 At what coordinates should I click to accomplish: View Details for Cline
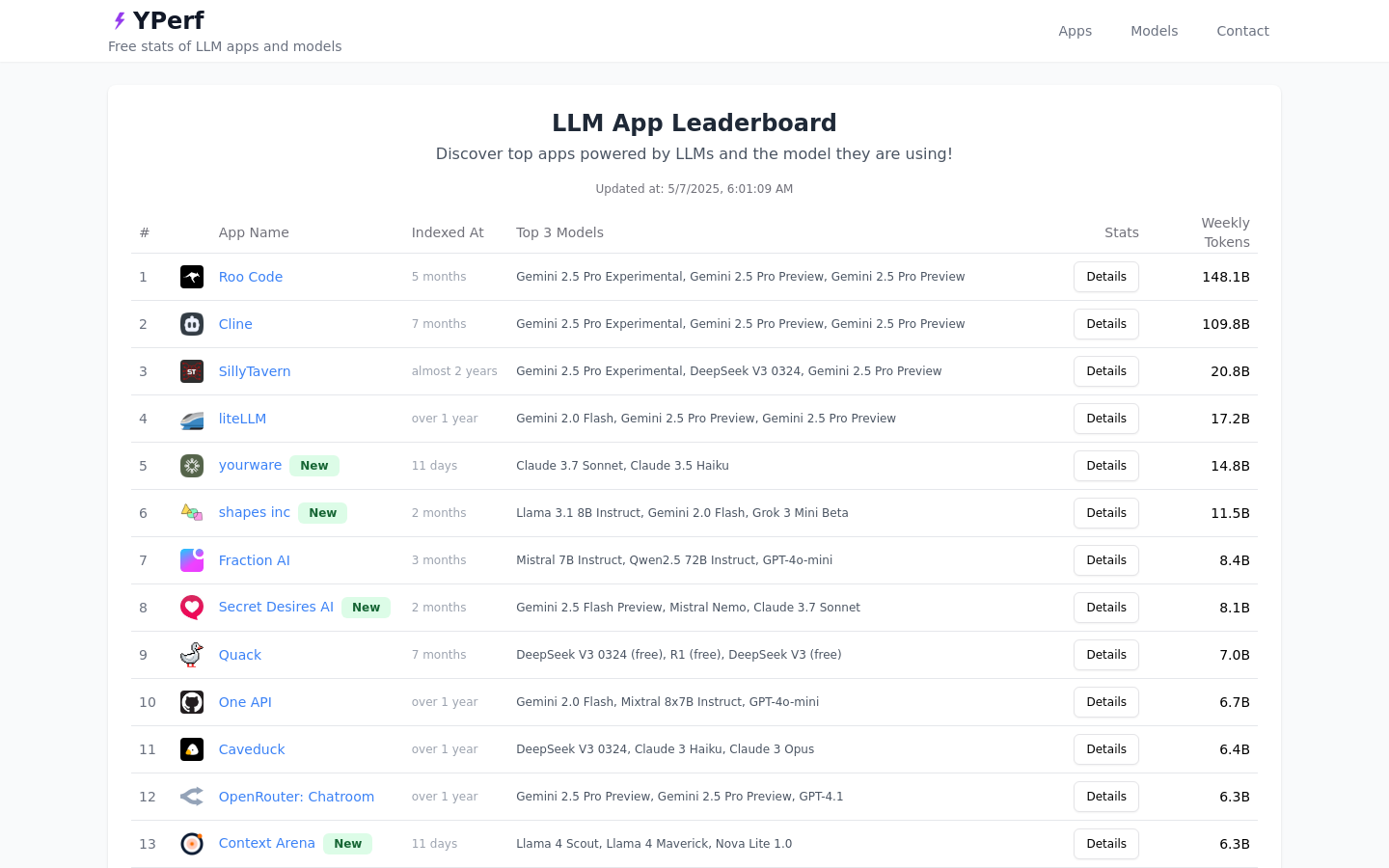[1106, 324]
